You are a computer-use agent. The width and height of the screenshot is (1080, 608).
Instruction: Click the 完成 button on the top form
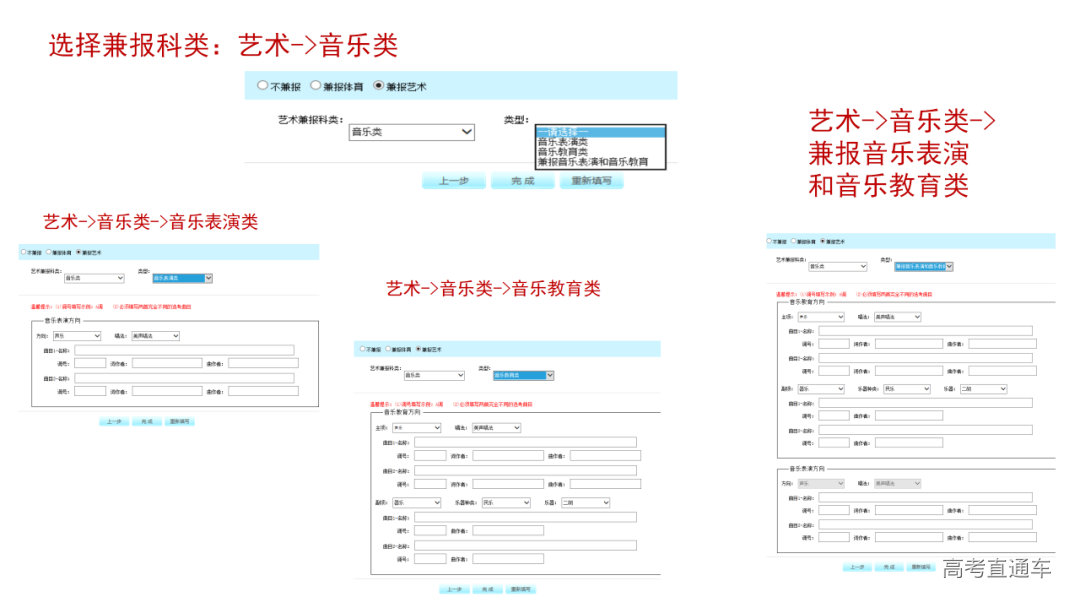click(522, 180)
